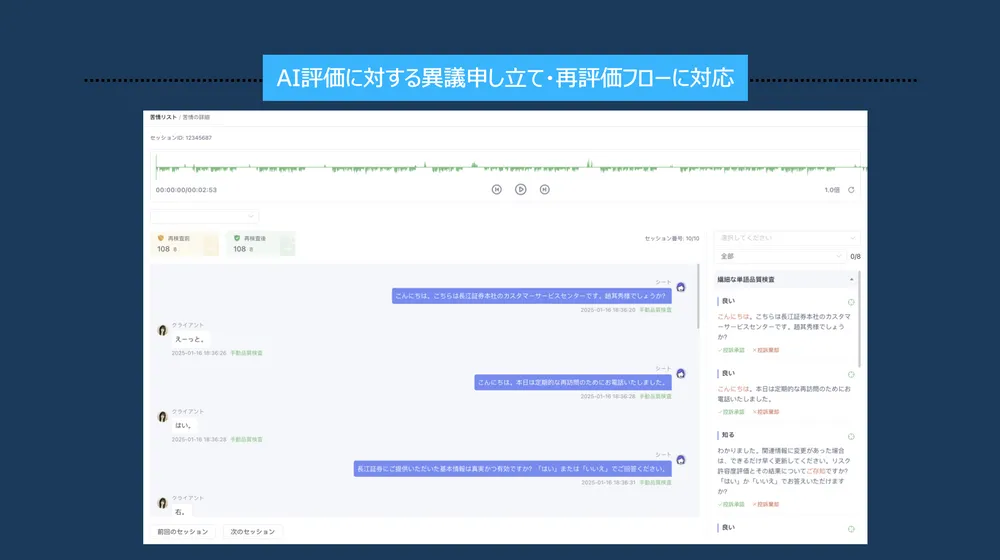Click 手動品質検査 under カスタマーサービスセンター message
The width and height of the screenshot is (1000, 560).
pos(656,310)
